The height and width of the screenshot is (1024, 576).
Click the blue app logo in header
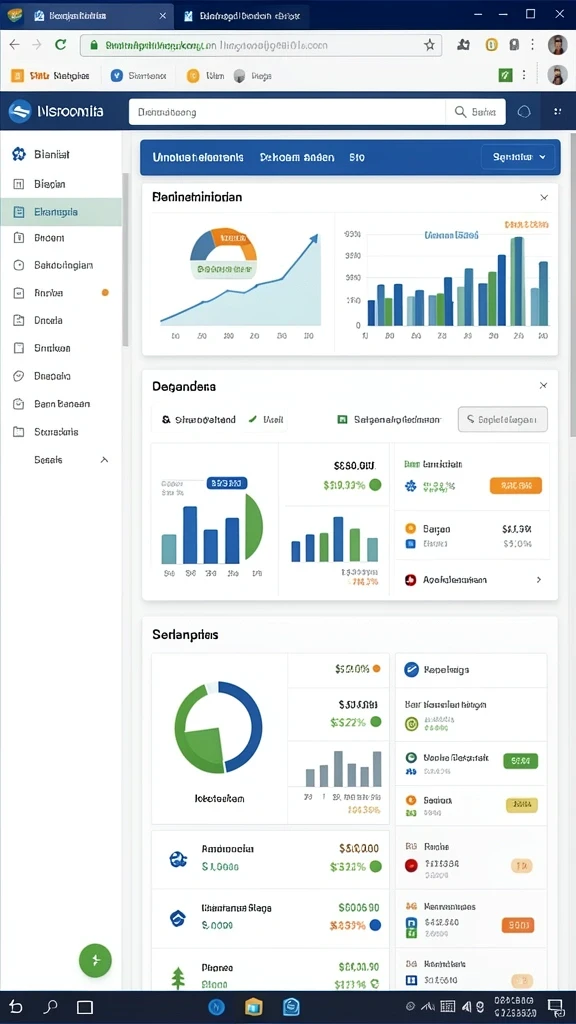pos(20,112)
